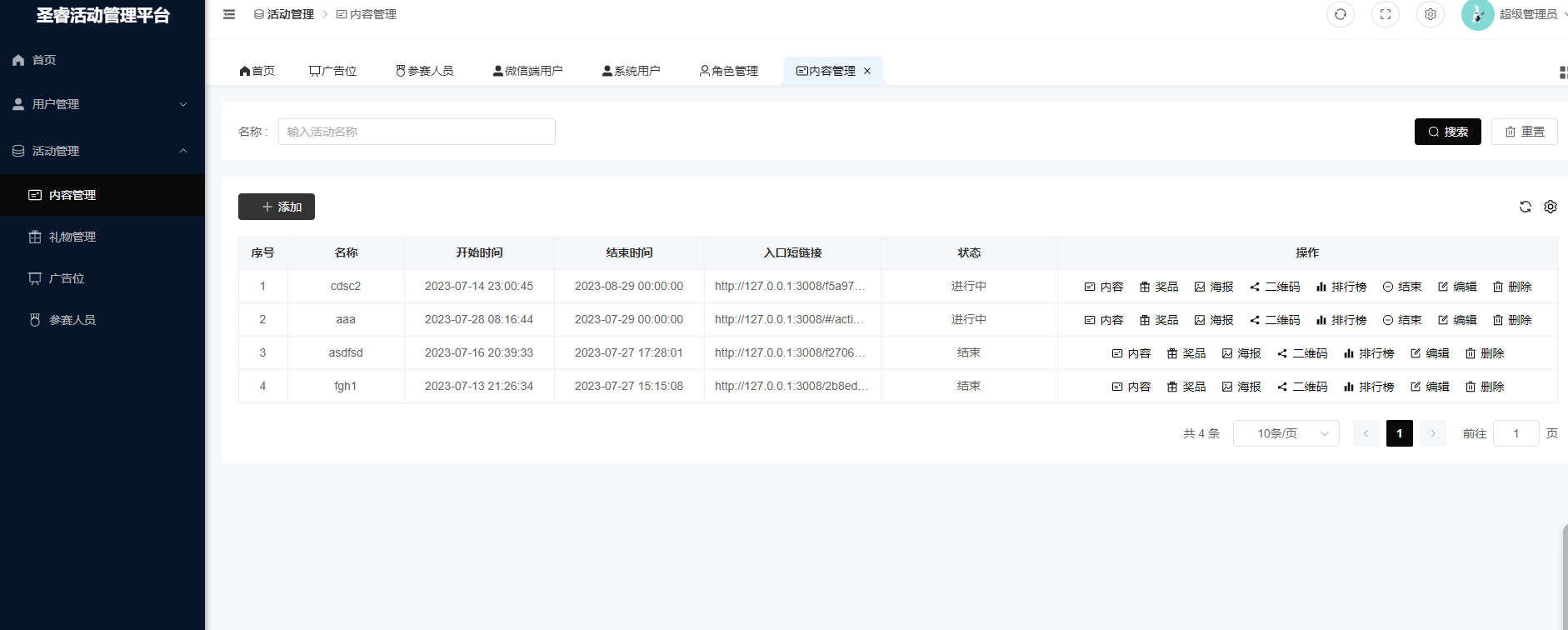Expand the 用户管理 sidebar menu
Screen dimensions: 1568x630
coord(102,104)
